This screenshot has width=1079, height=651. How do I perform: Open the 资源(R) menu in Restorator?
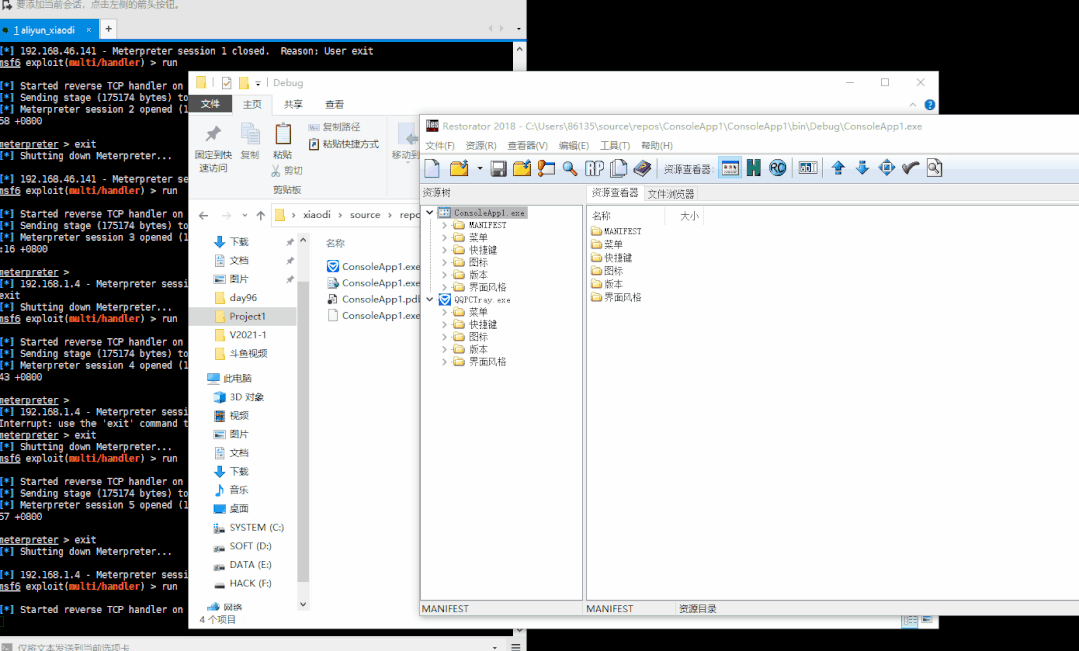point(480,146)
